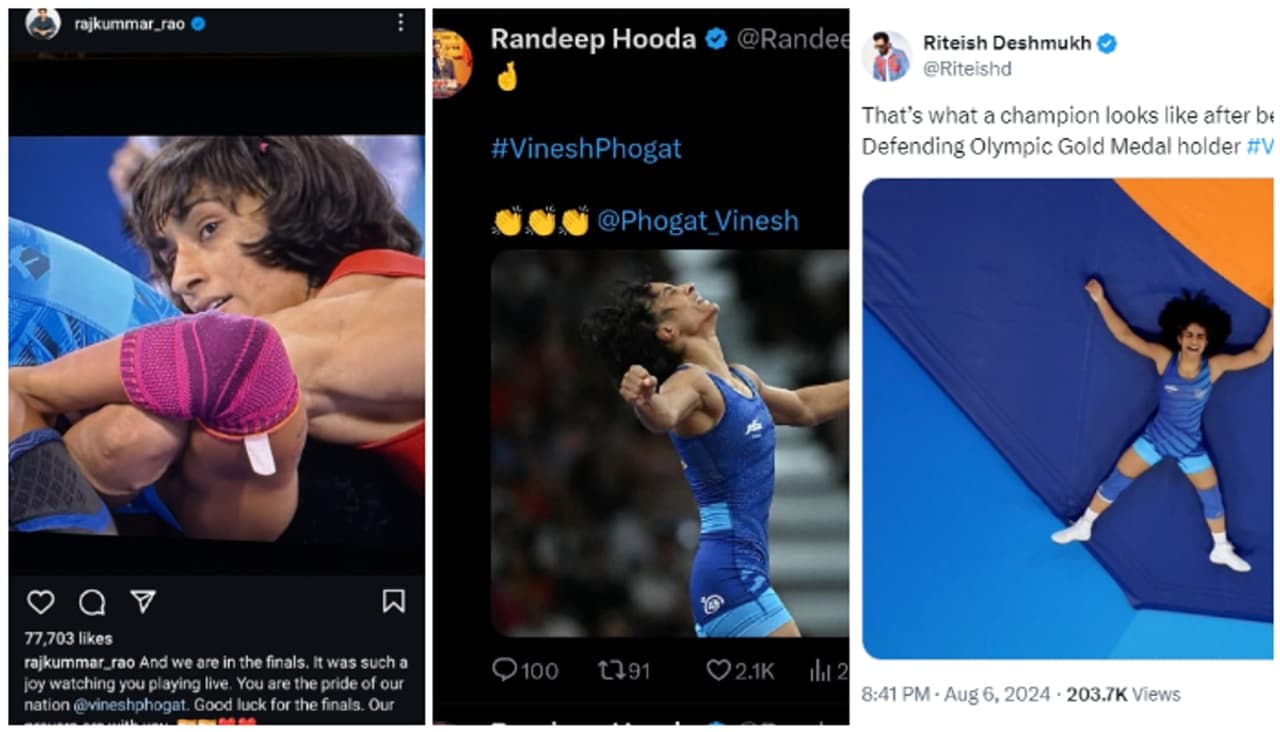
Task: Retweet Randeep Hooda's post
Action: 611,670
